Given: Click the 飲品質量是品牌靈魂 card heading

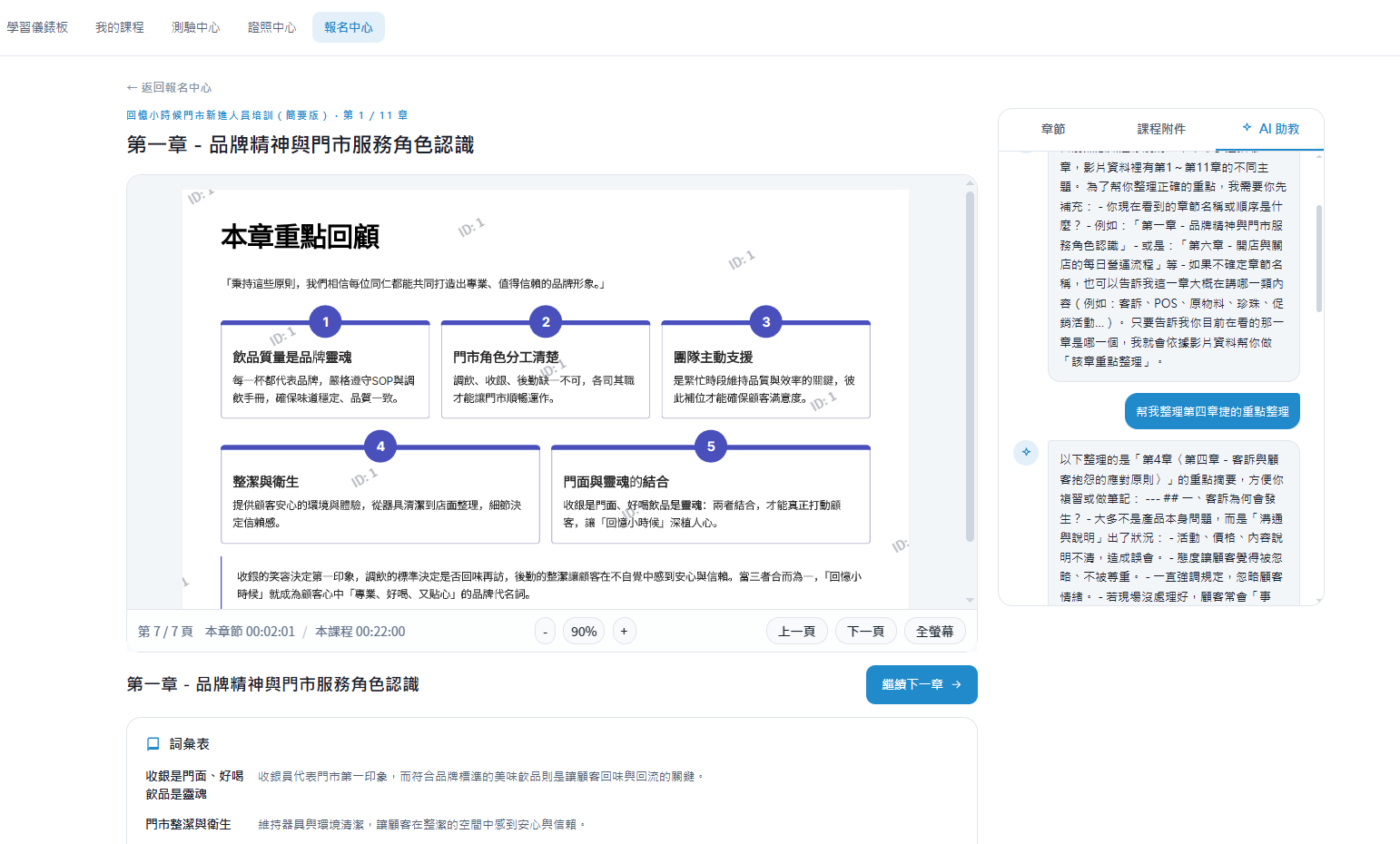Looking at the screenshot, I should [x=292, y=358].
